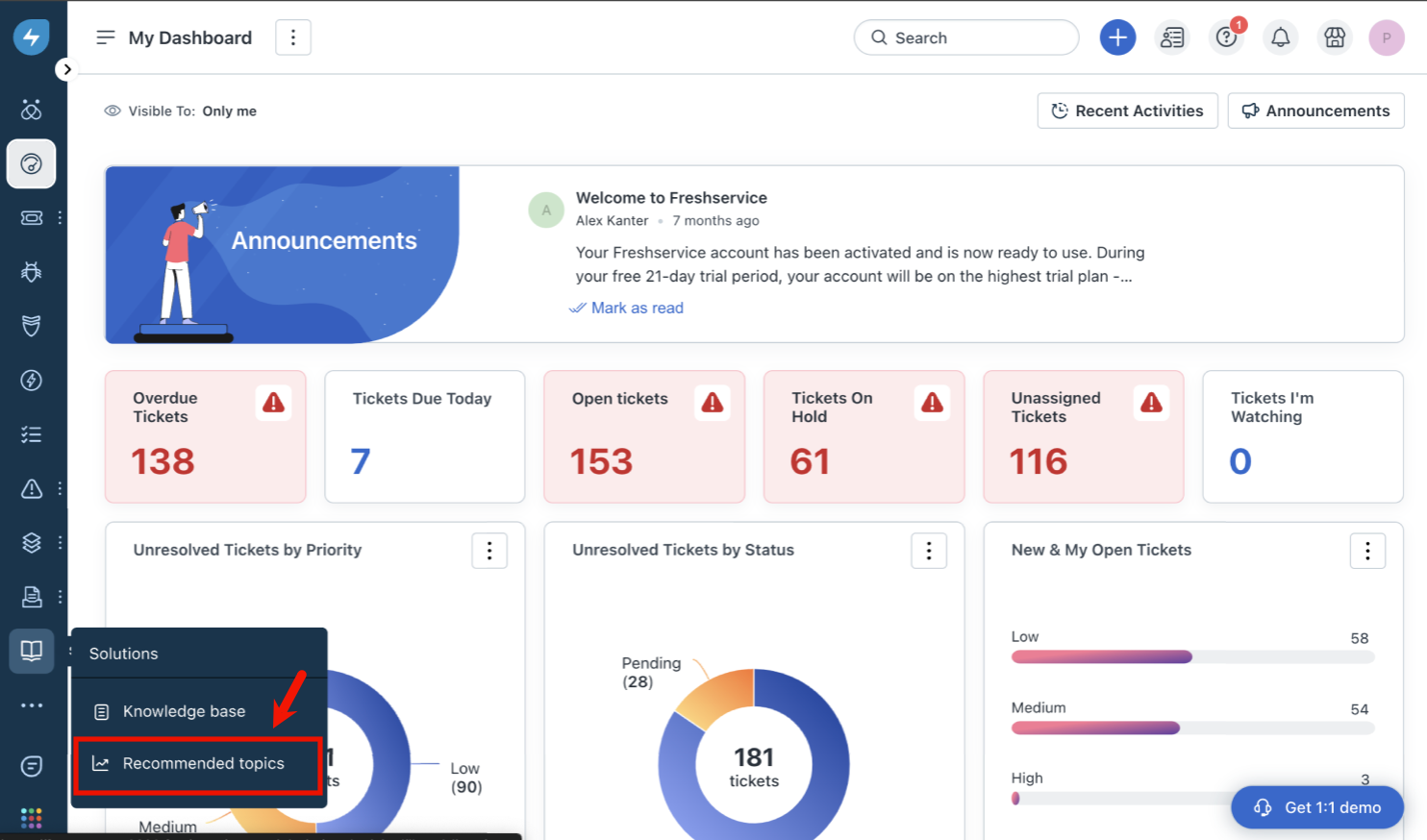
Task: Click the Low priority progress bar
Action: click(x=1192, y=657)
